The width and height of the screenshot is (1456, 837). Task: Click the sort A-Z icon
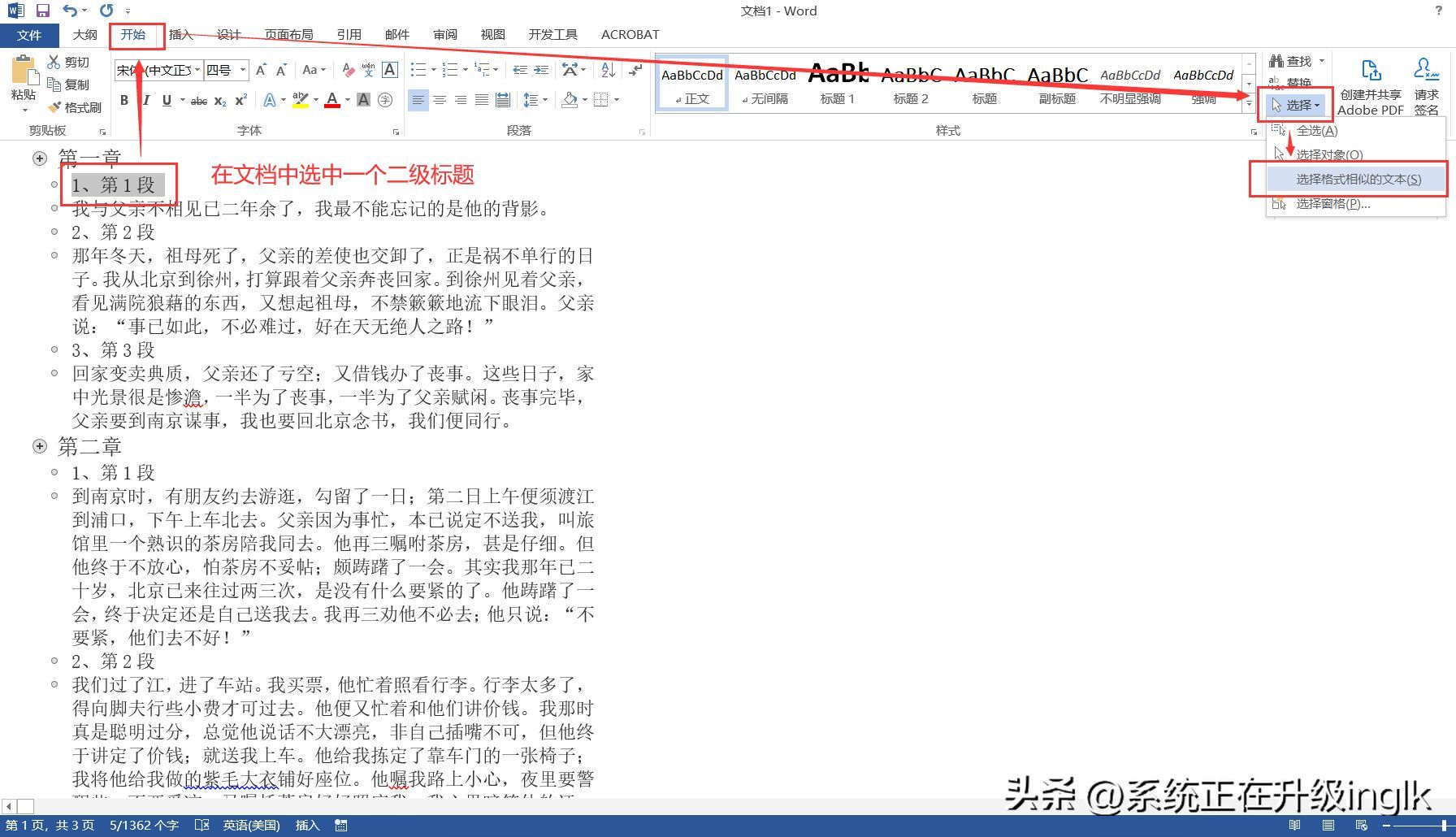pyautogui.click(x=608, y=70)
